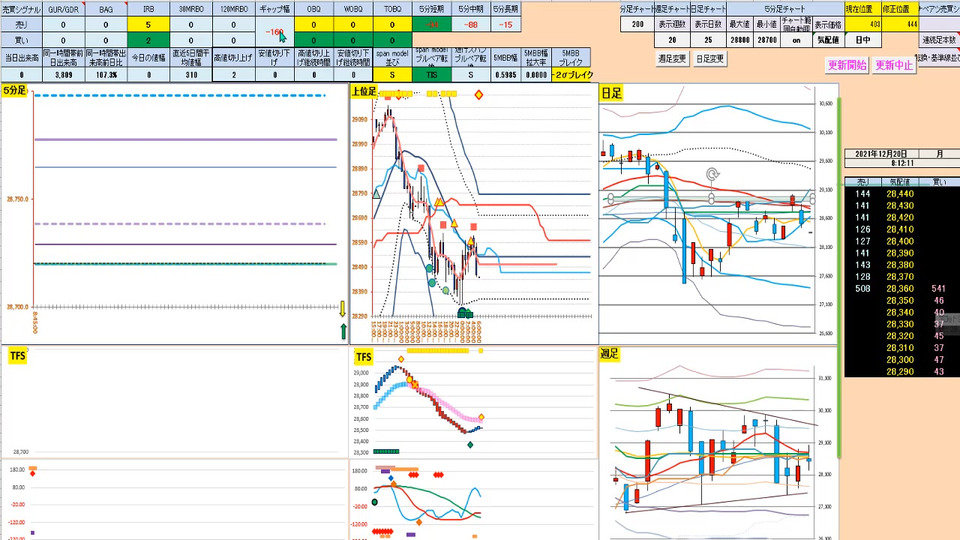
Task: Click the green up arrow on 5分足 chart
Action: click(343, 331)
